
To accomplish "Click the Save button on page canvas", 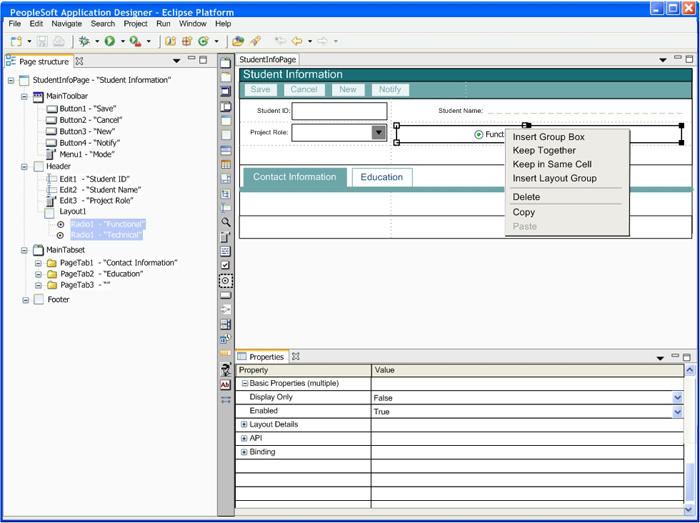I will point(260,89).
